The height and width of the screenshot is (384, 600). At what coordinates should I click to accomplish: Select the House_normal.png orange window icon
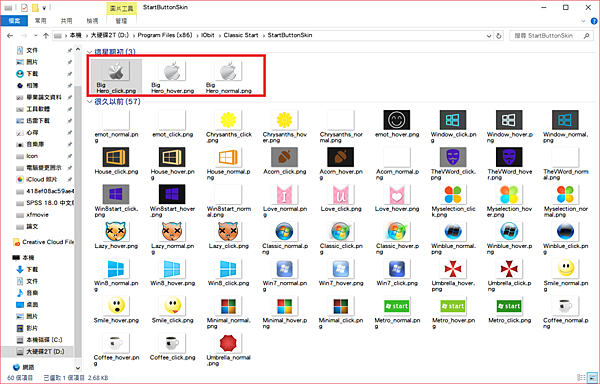click(x=228, y=157)
